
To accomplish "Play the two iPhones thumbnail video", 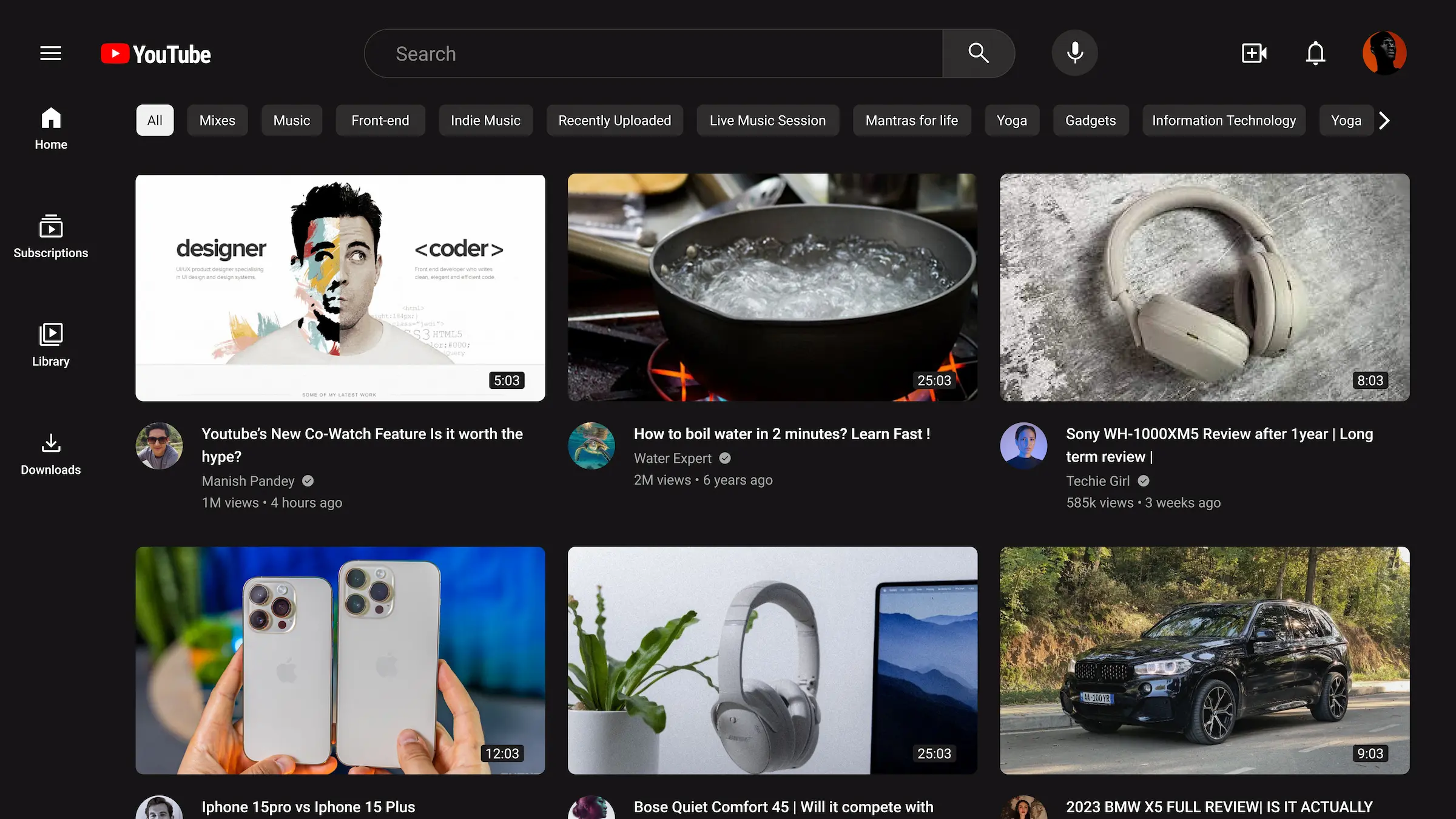I will coord(340,660).
